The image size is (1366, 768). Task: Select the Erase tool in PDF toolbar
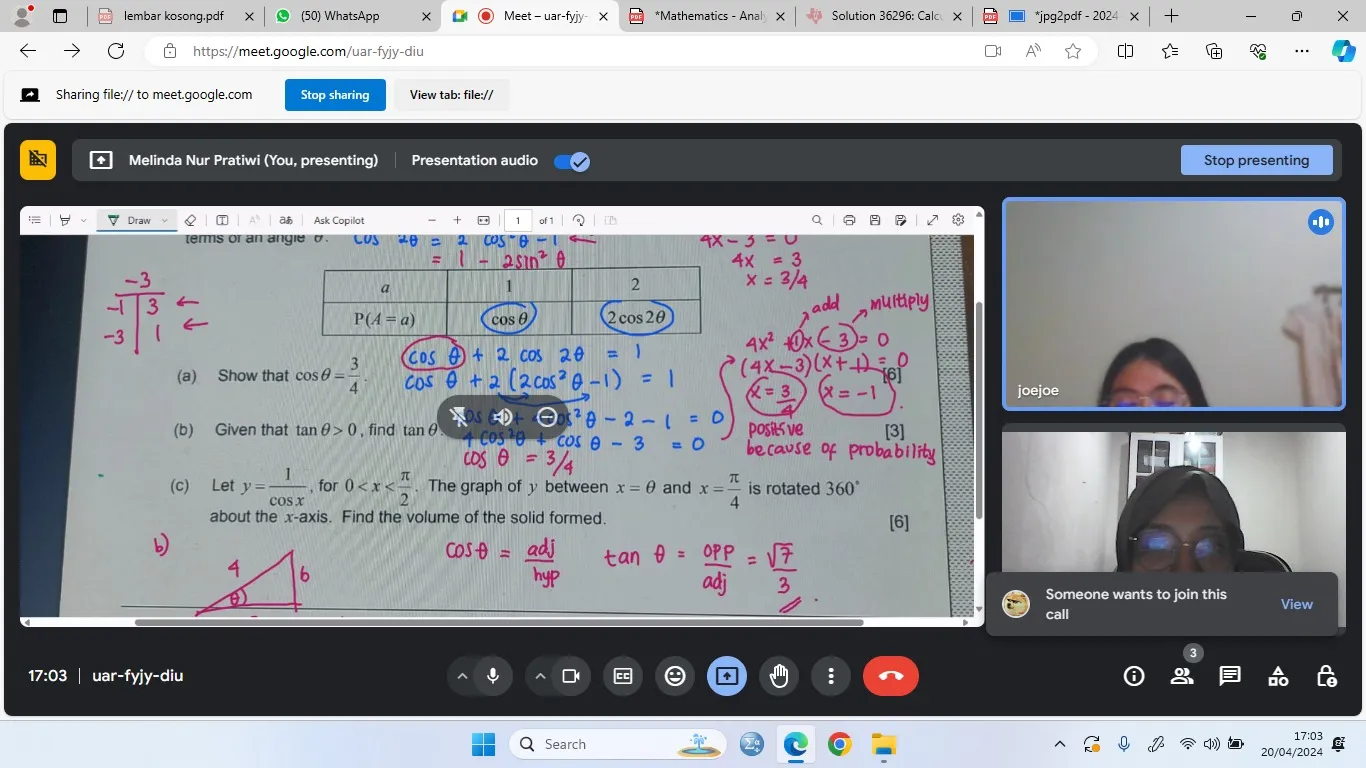coord(190,220)
